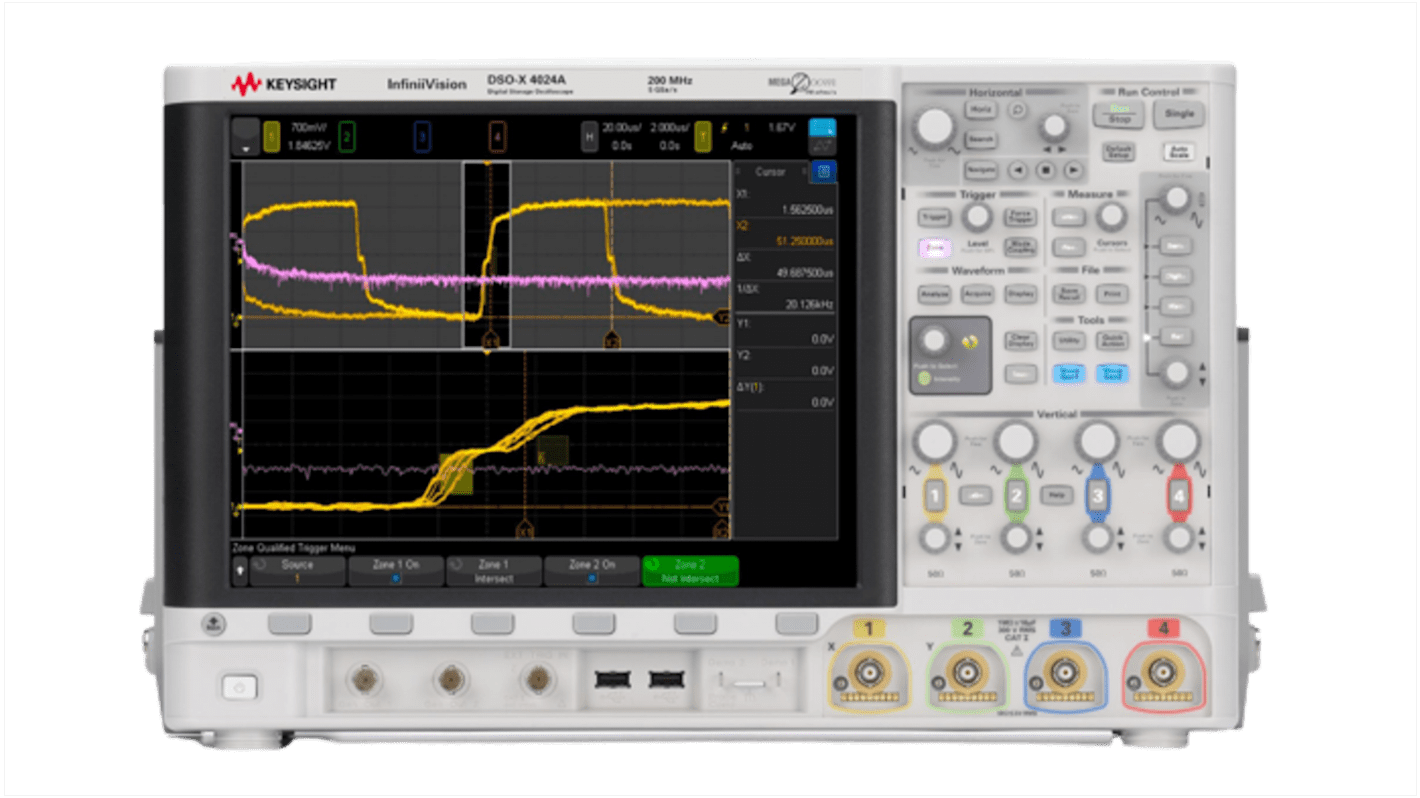
Task: Push the Trigger Level knob
Action: 977,215
